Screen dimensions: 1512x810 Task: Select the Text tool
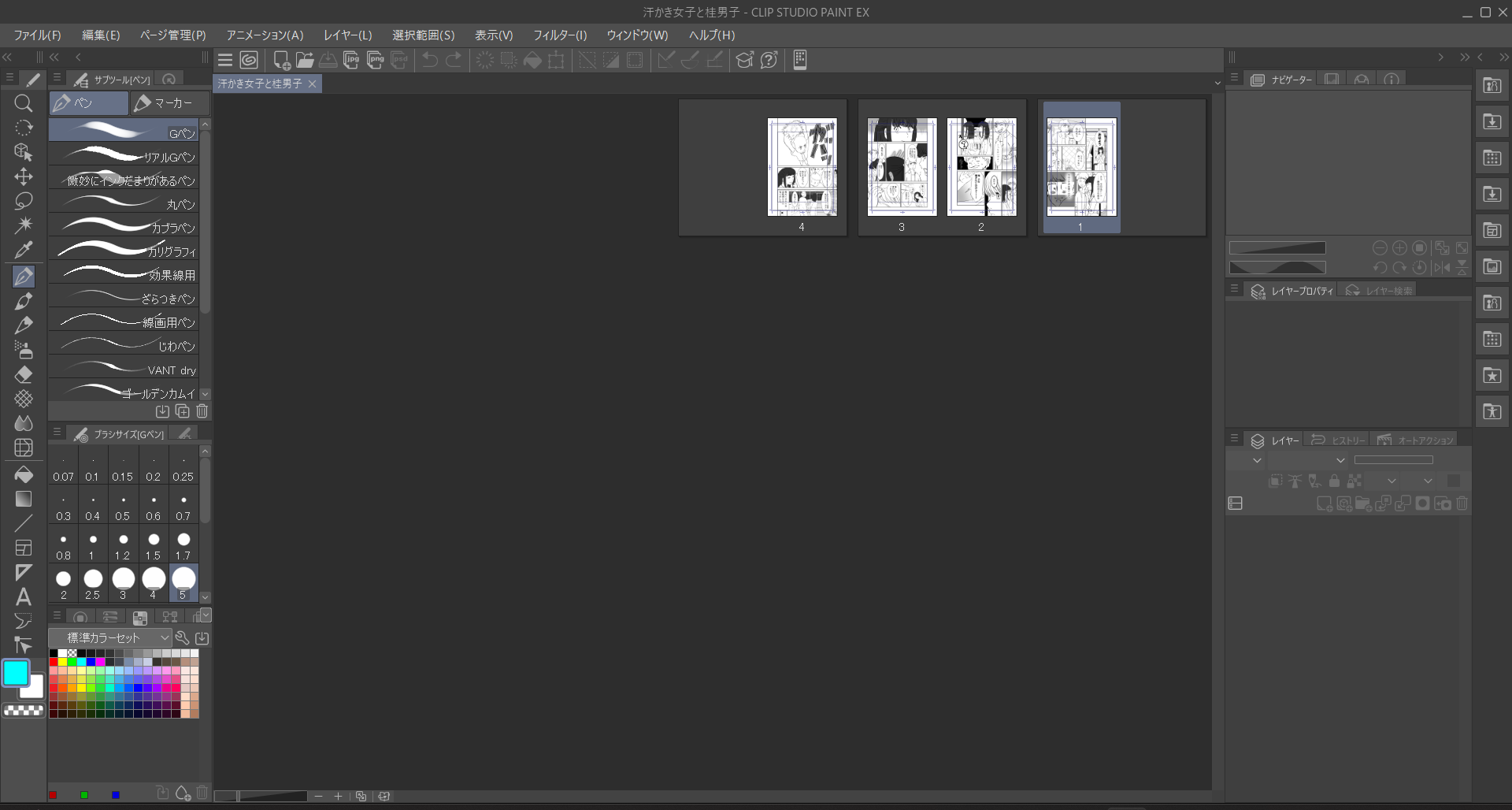(24, 596)
